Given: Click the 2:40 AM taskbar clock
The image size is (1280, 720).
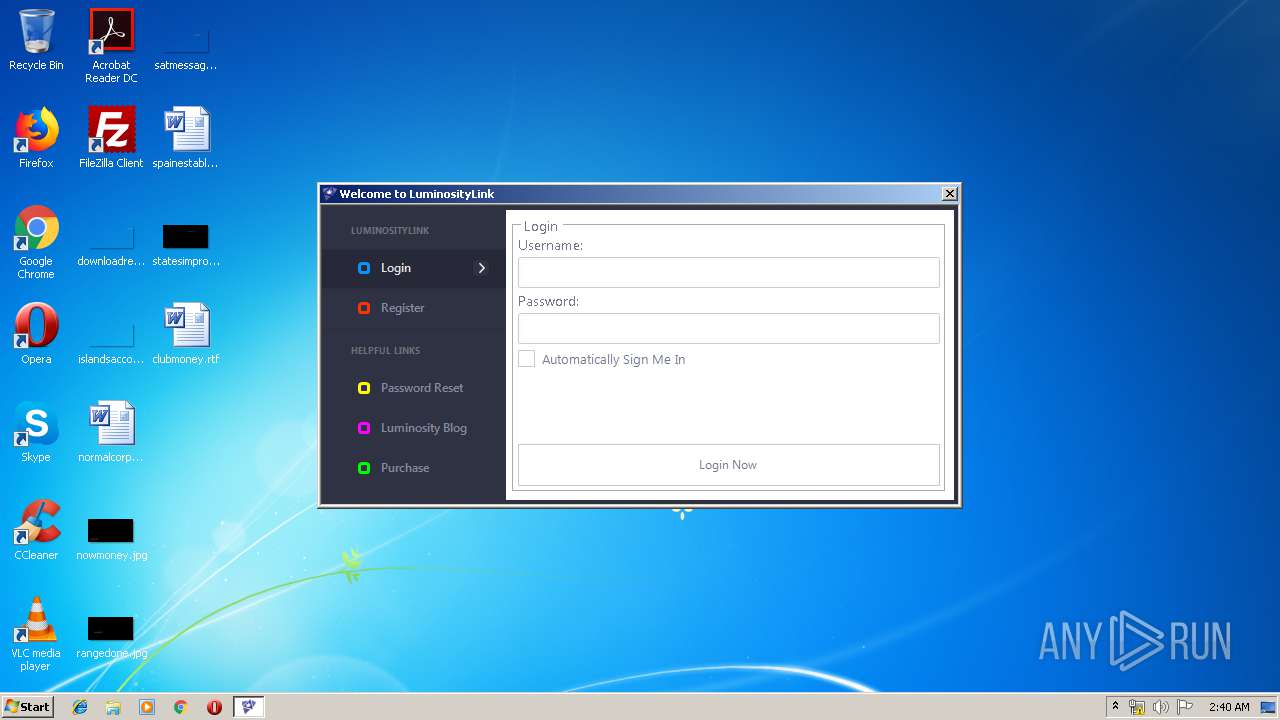Looking at the screenshot, I should 1229,707.
